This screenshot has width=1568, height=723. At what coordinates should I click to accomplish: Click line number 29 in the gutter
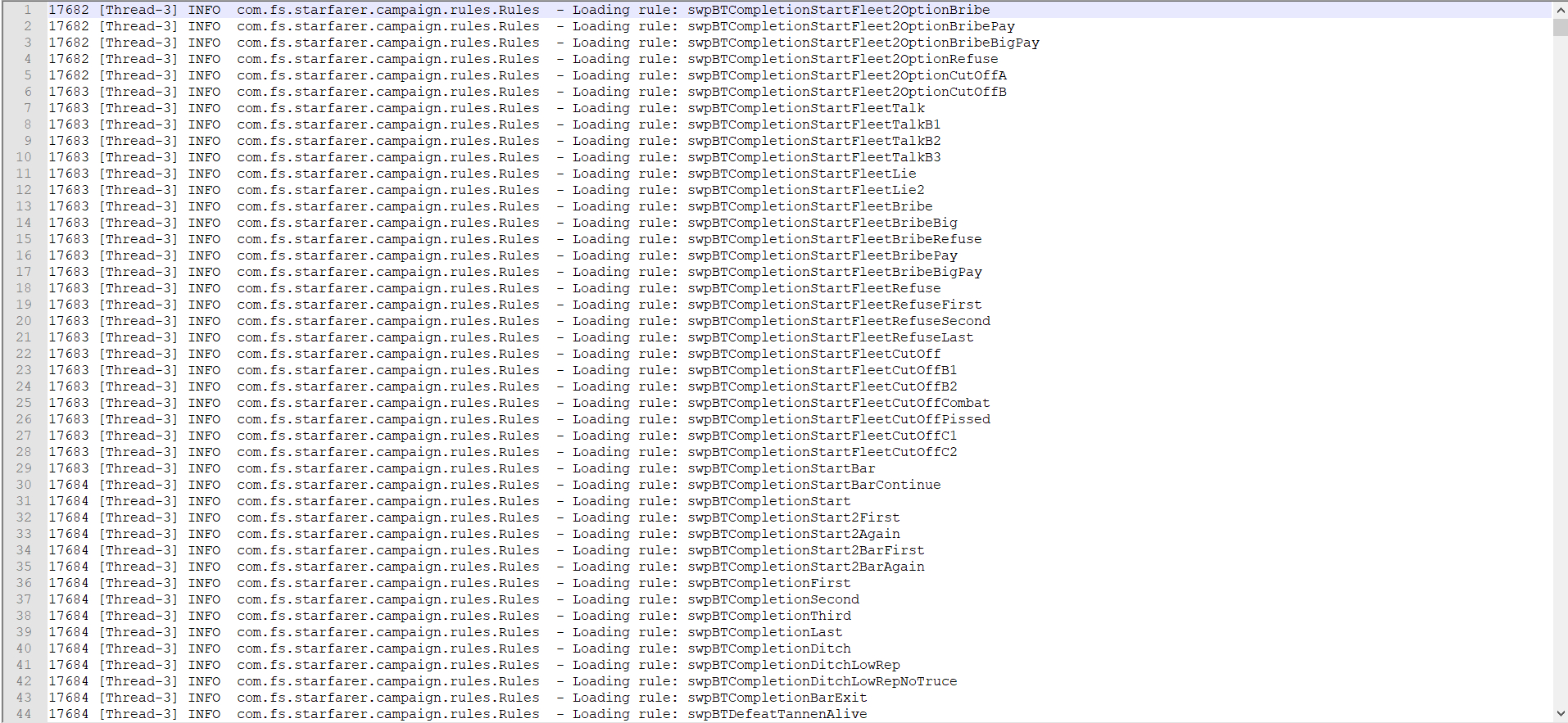[x=24, y=468]
